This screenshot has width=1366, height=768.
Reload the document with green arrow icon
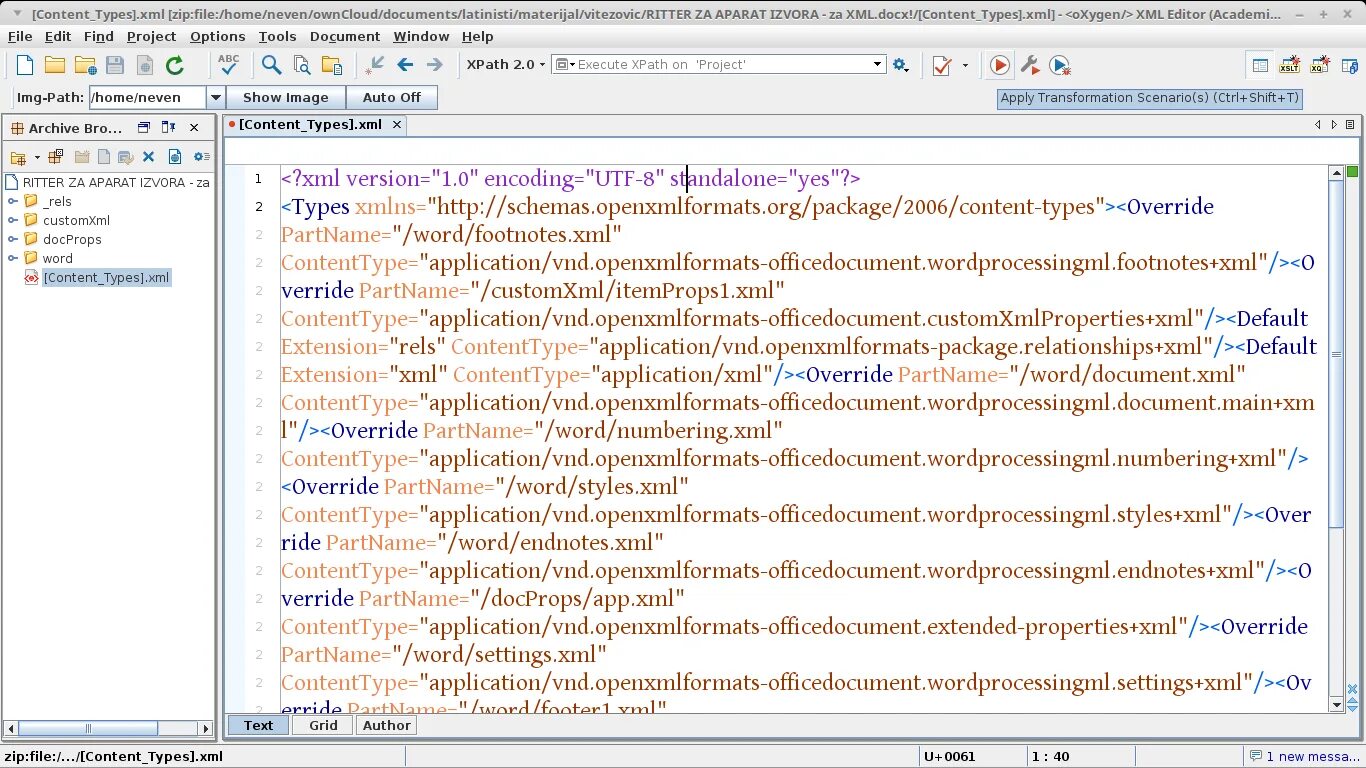(175, 65)
